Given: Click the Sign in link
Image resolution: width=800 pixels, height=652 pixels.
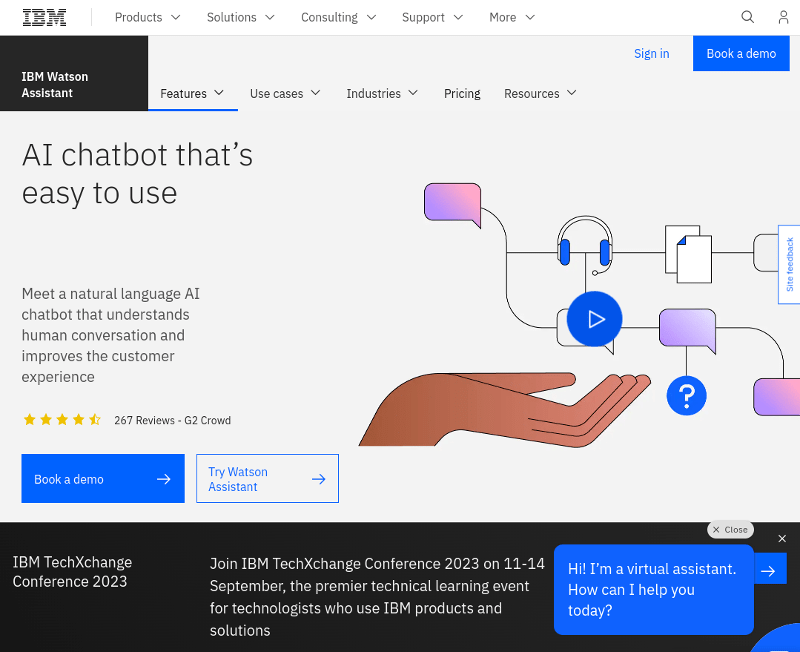Looking at the screenshot, I should pyautogui.click(x=652, y=54).
